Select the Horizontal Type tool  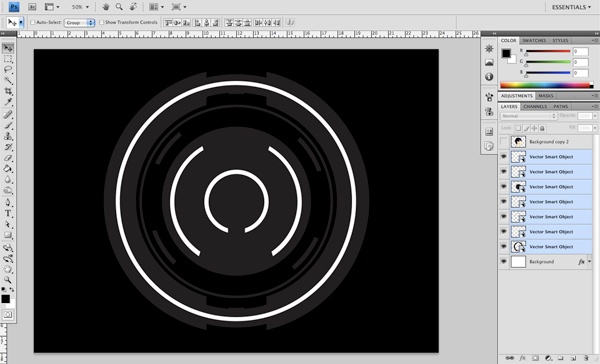[x=8, y=214]
